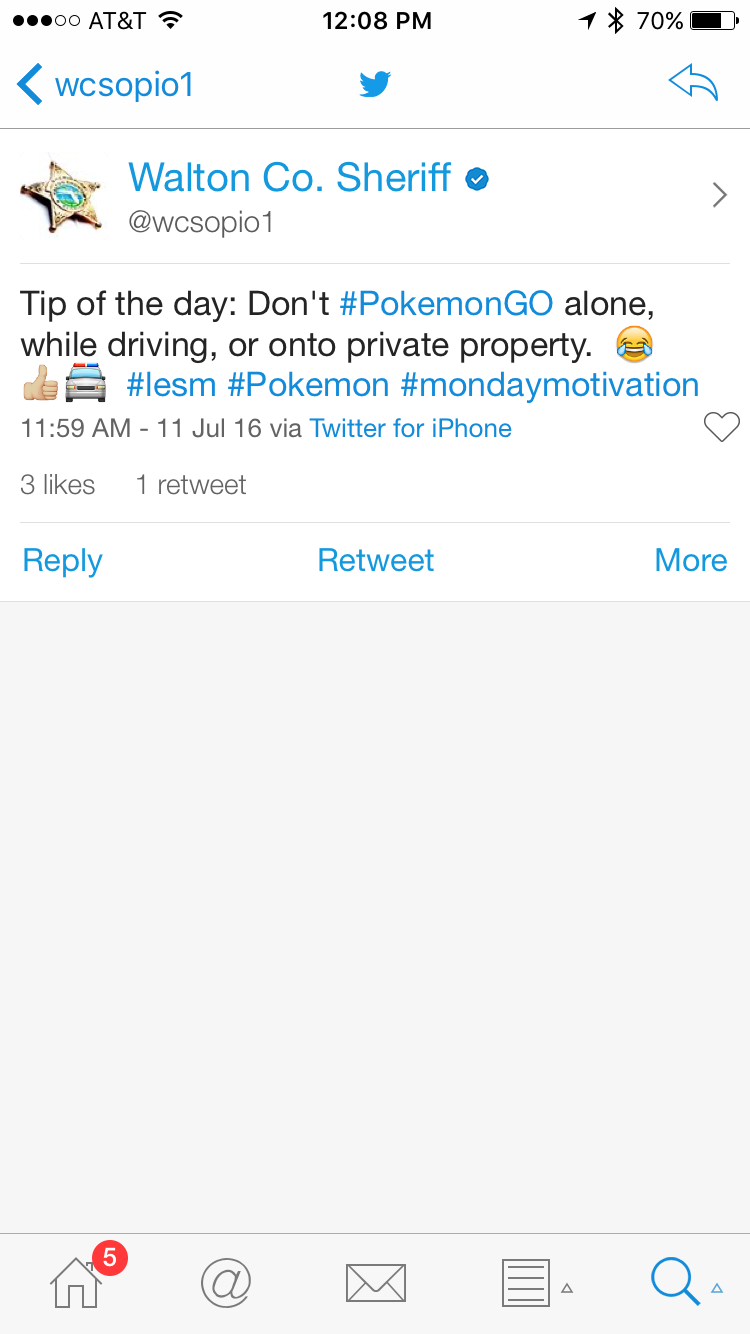Tap the Retweet button
The image size is (750, 1334).
point(375,560)
